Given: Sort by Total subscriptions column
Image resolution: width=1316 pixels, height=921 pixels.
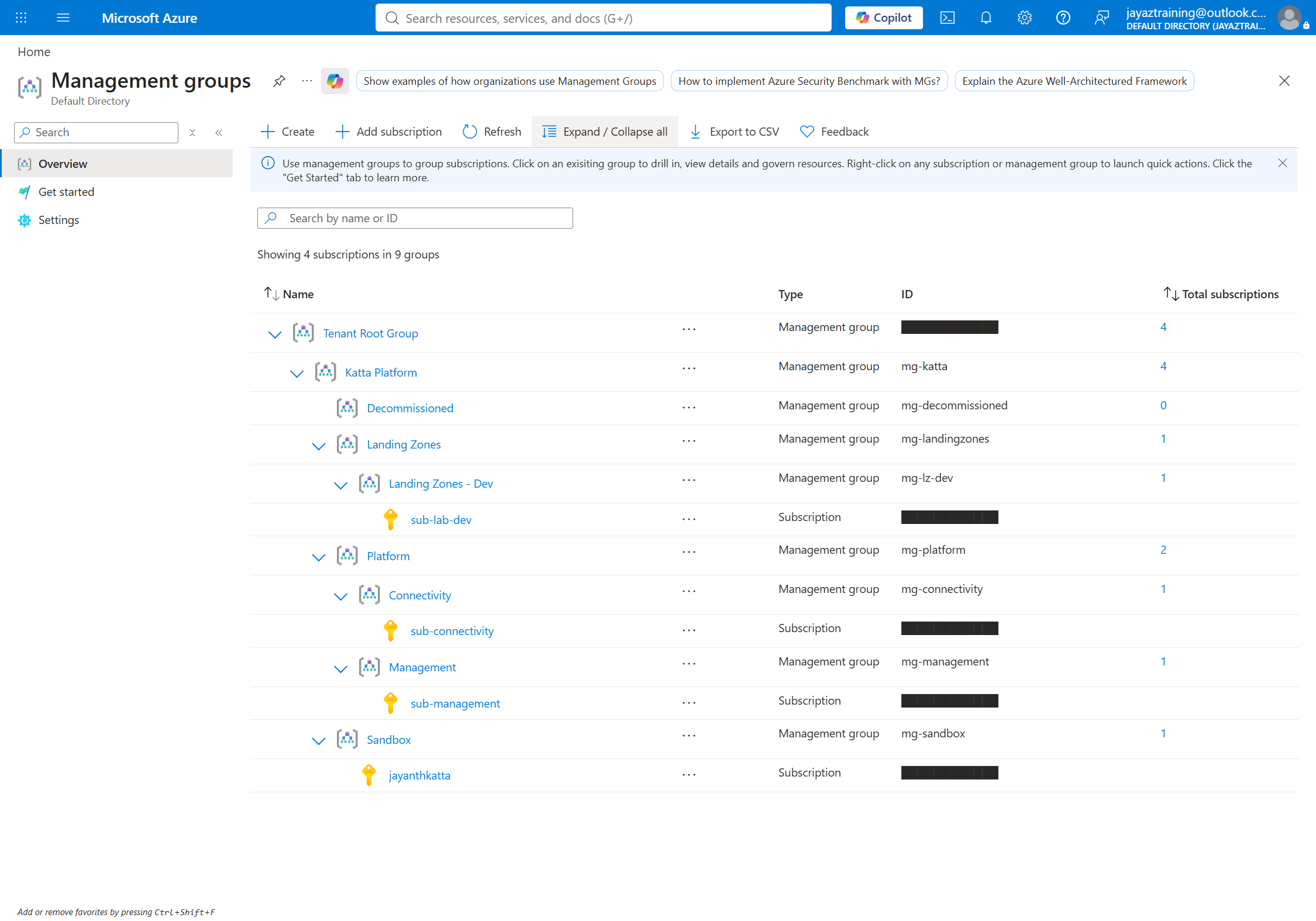Looking at the screenshot, I should [1221, 294].
